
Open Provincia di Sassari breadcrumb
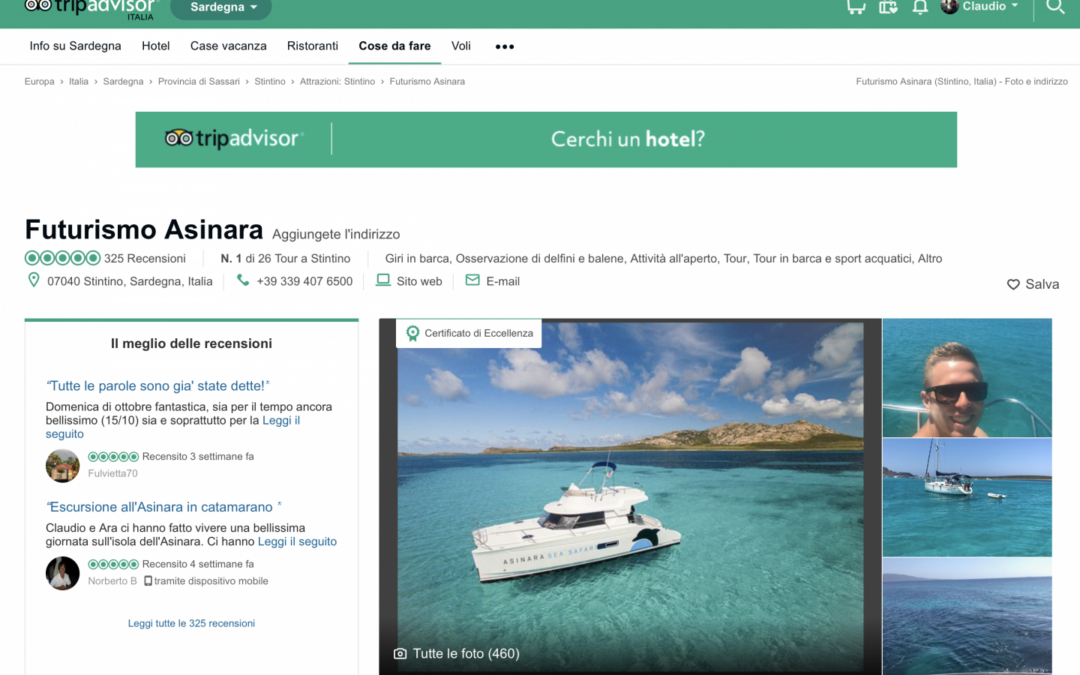pos(199,81)
